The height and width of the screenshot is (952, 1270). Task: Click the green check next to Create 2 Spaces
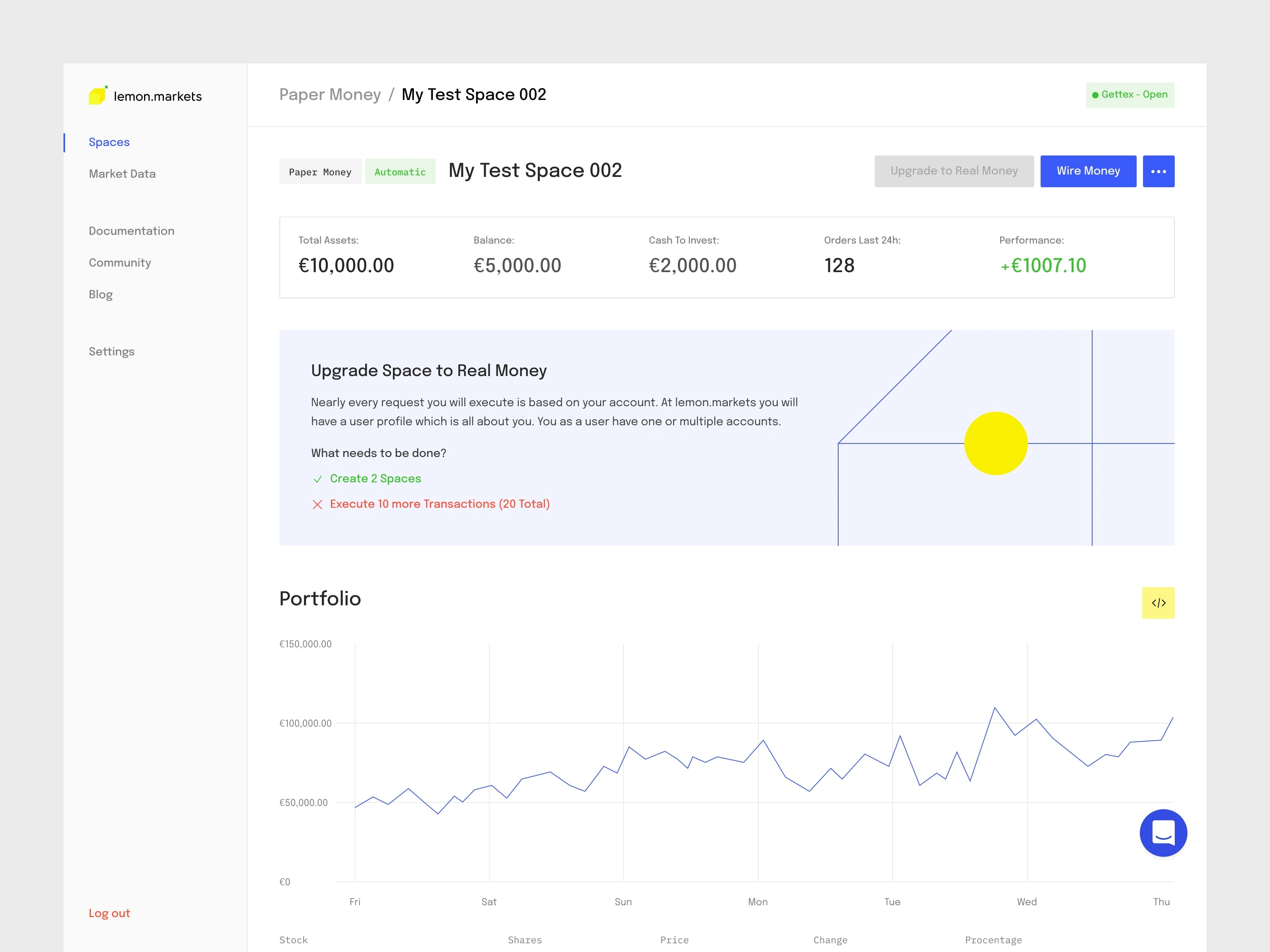317,479
